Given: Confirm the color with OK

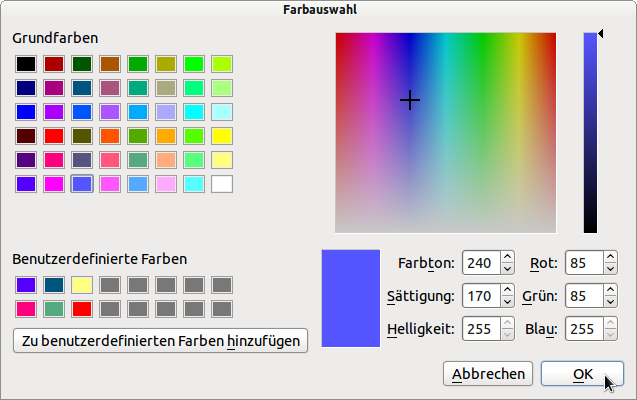Looking at the screenshot, I should (582, 374).
